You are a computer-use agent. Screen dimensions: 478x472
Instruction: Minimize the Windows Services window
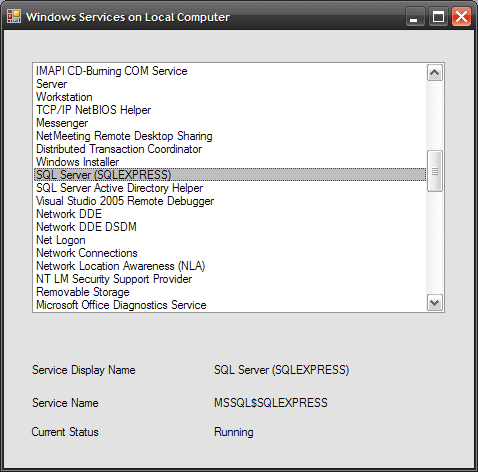pos(415,16)
